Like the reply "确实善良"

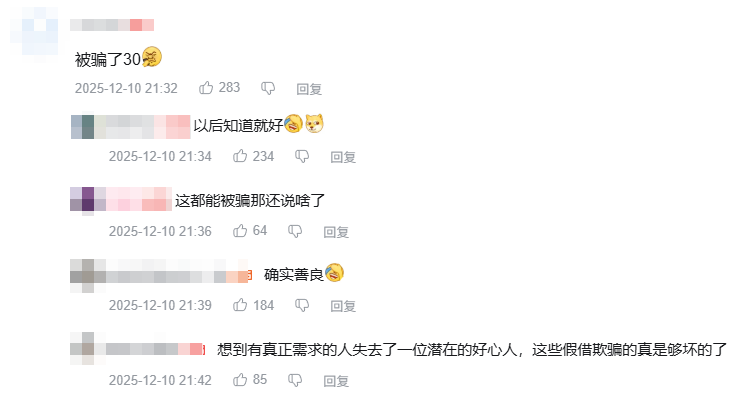[x=241, y=305]
